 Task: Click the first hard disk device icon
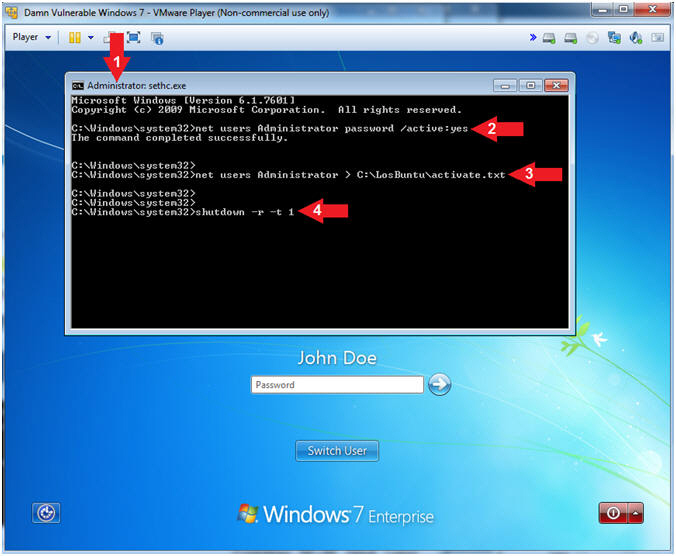(x=549, y=38)
